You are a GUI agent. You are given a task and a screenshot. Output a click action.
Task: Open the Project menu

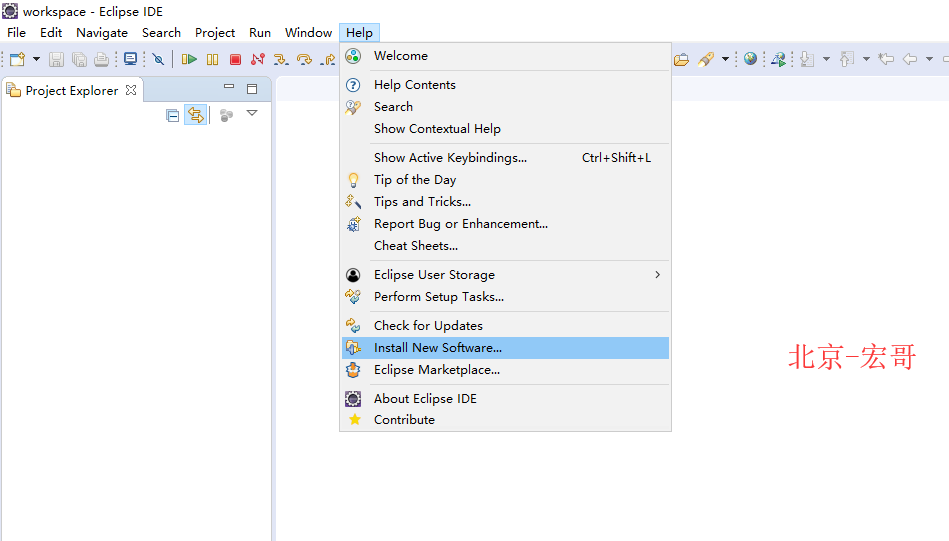tap(215, 33)
